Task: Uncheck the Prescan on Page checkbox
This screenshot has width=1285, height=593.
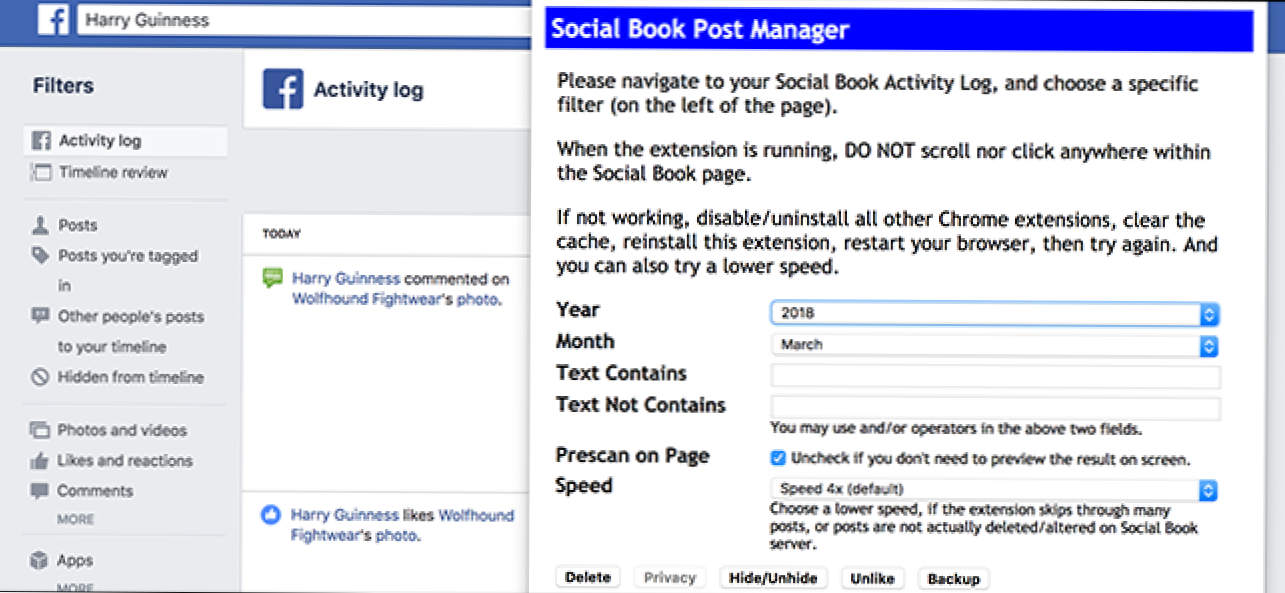Action: [778, 459]
